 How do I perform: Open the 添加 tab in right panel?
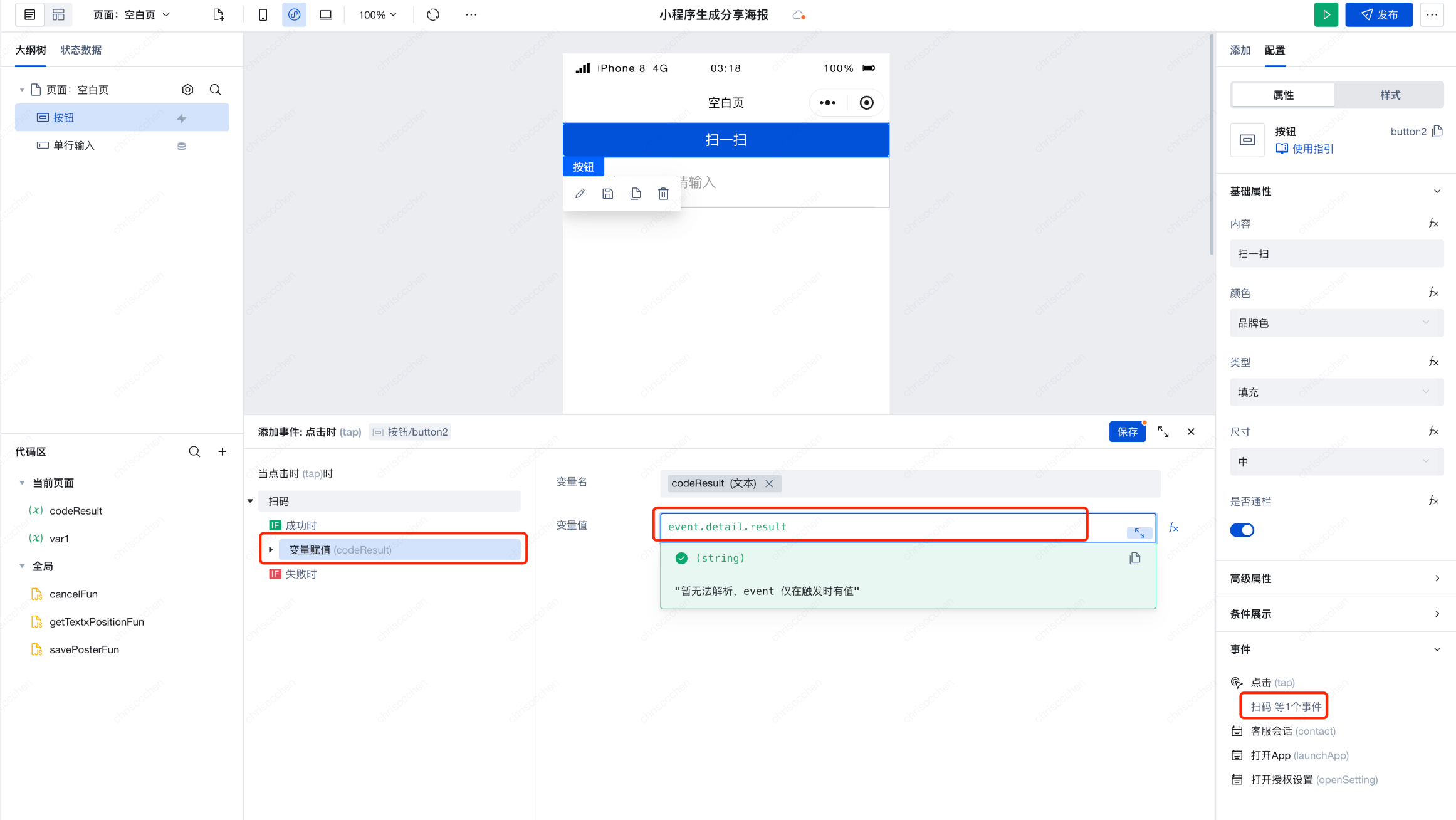pos(1240,50)
